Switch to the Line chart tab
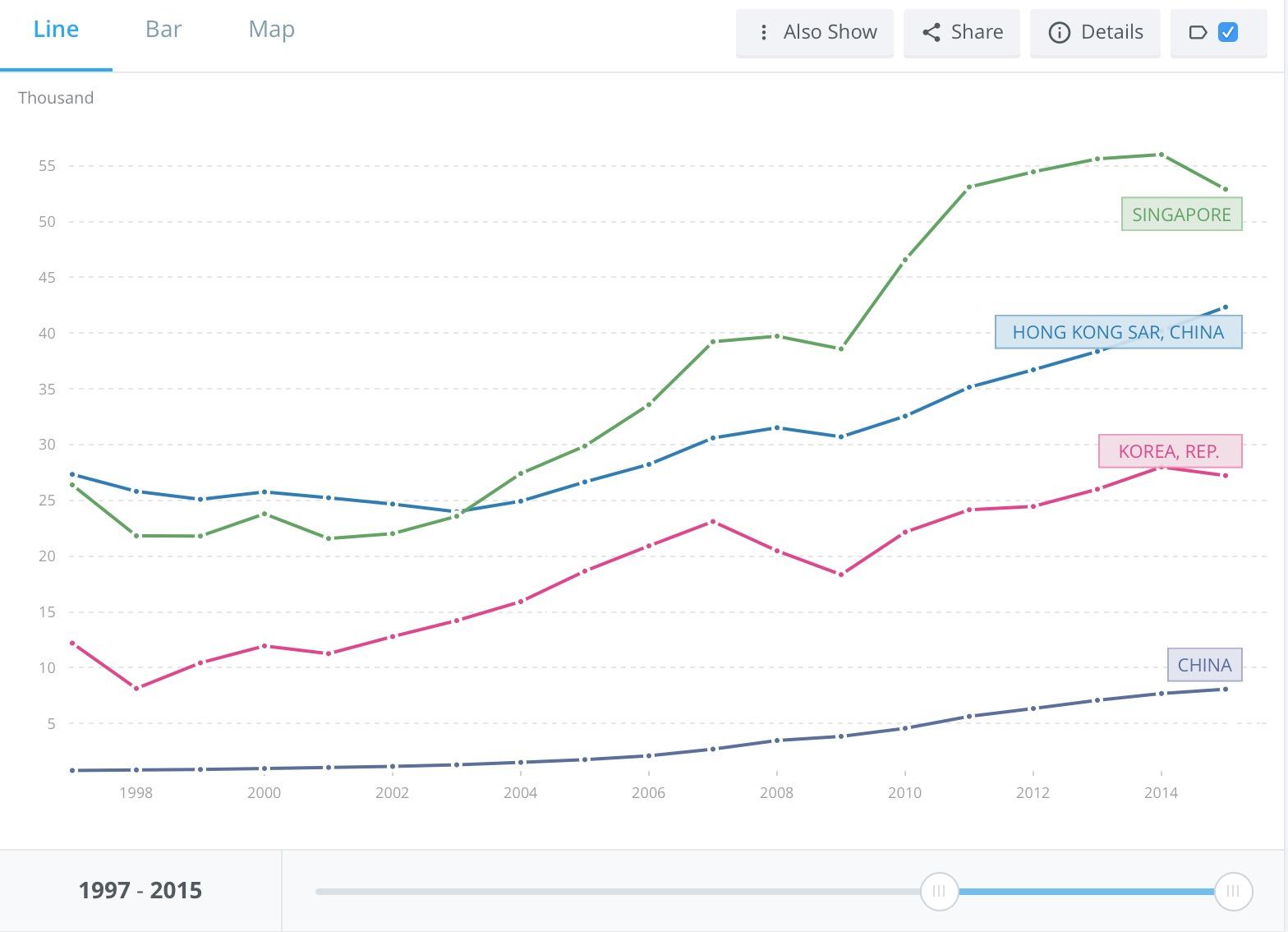 (56, 30)
